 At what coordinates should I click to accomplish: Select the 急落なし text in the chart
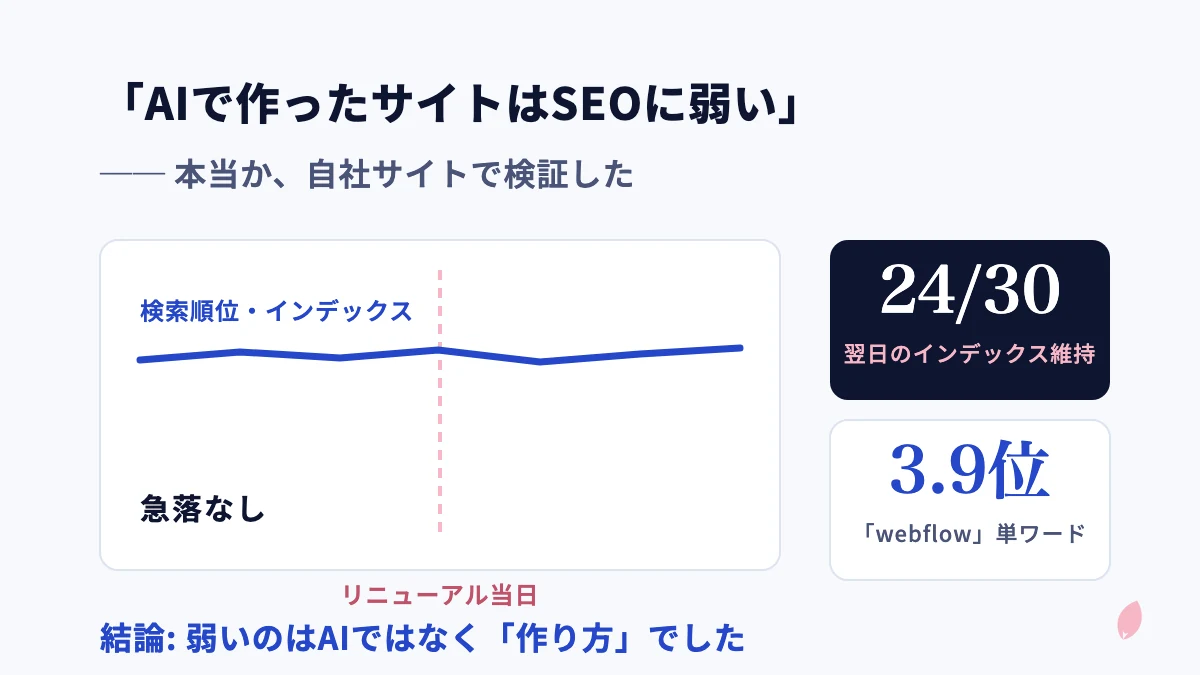pos(203,508)
